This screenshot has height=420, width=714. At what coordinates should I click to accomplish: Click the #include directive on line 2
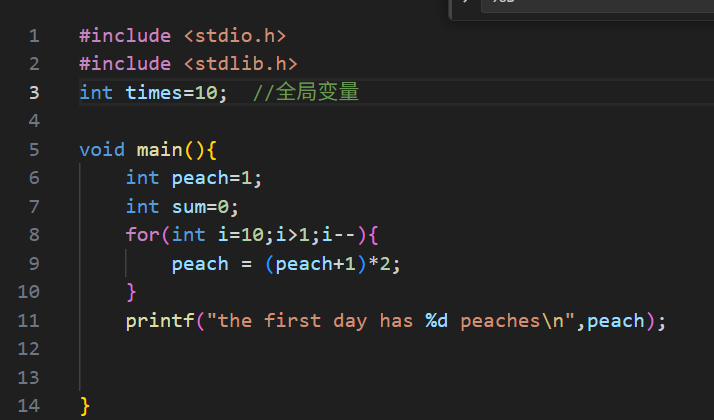125,64
